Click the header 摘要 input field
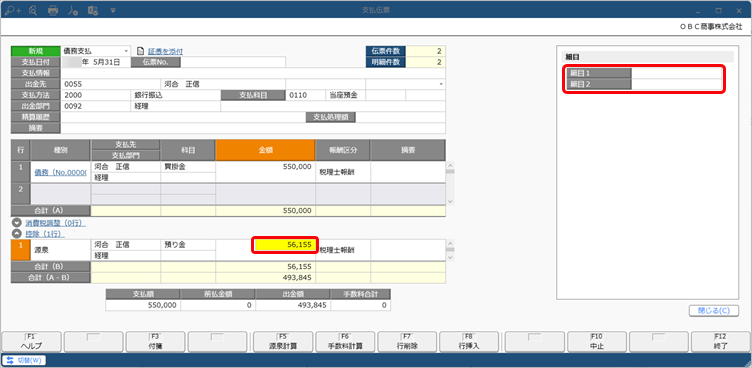 253,128
